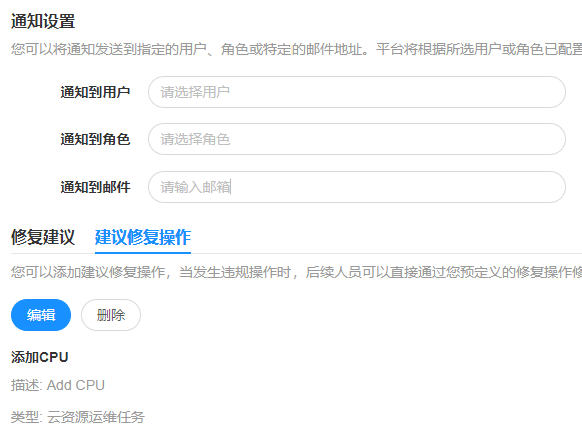This screenshot has width=582, height=441.
Task: Click the 删除 button
Action: click(111, 315)
